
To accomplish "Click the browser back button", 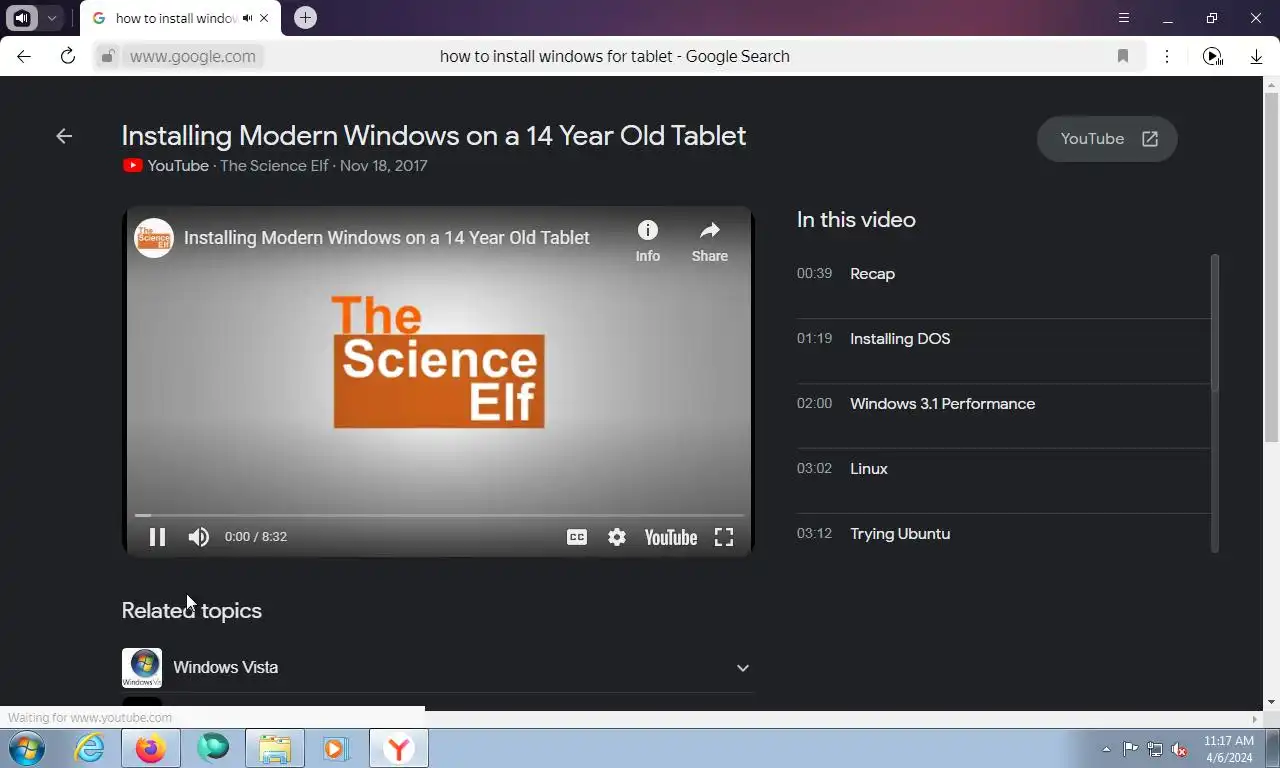I will (24, 56).
